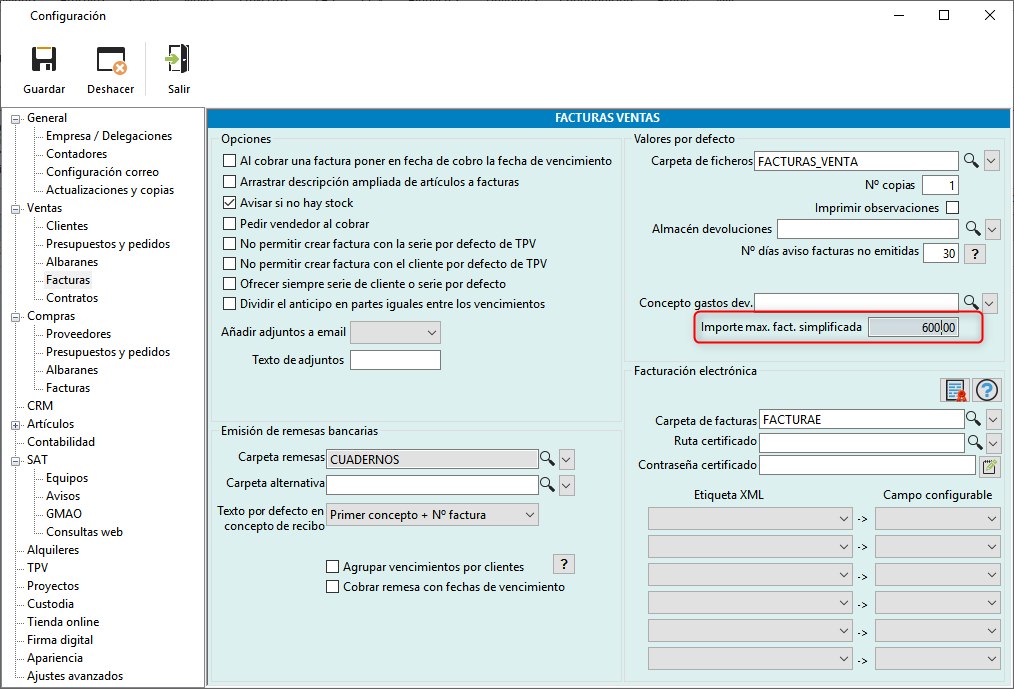Open help for Nº días aviso facturas
1014x689 pixels.
[975, 253]
